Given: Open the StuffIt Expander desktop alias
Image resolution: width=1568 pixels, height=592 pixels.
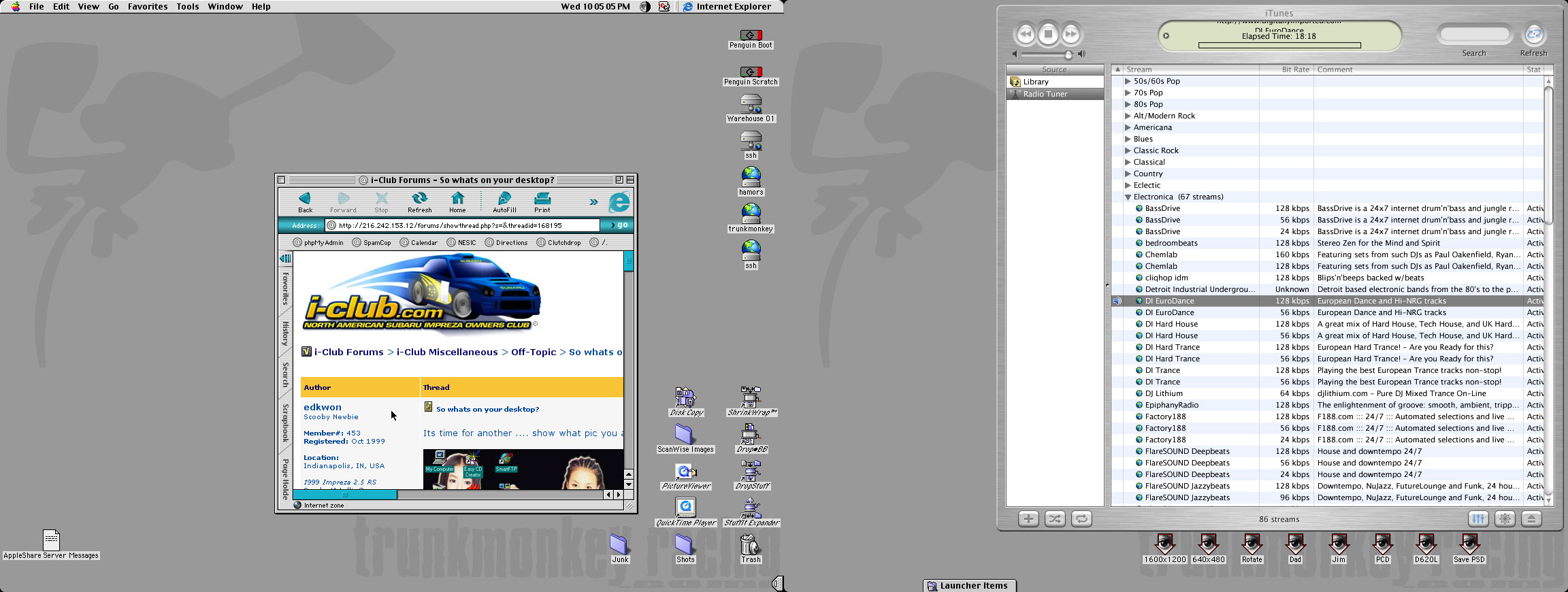Looking at the screenshot, I should click(x=751, y=512).
